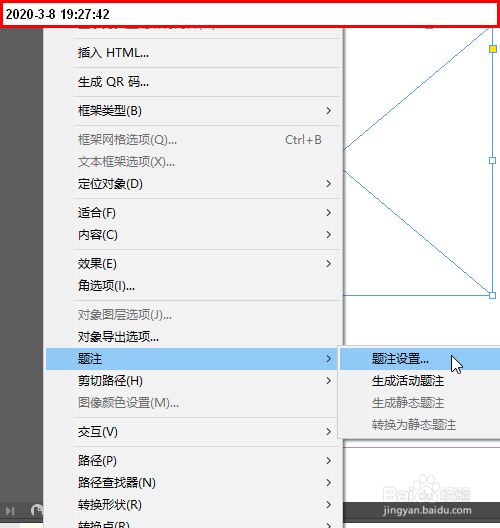The height and width of the screenshot is (528, 500).
Task: Click 生成静态题注 in the submenu
Action: pyautogui.click(x=420, y=403)
